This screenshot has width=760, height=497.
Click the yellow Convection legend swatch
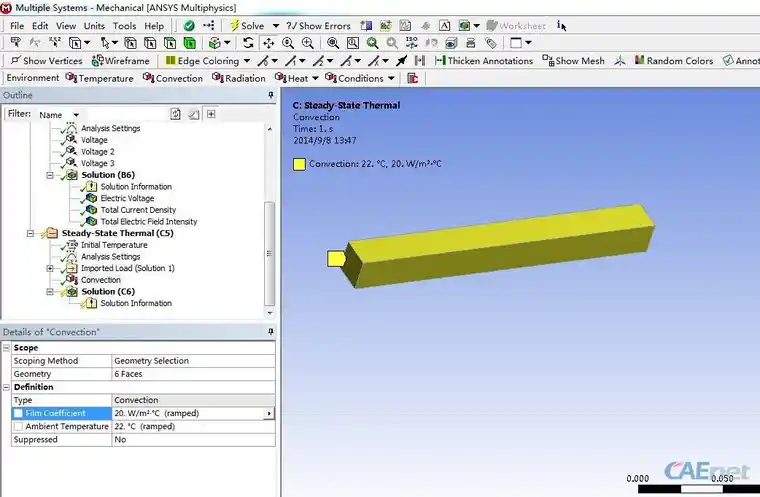click(299, 164)
